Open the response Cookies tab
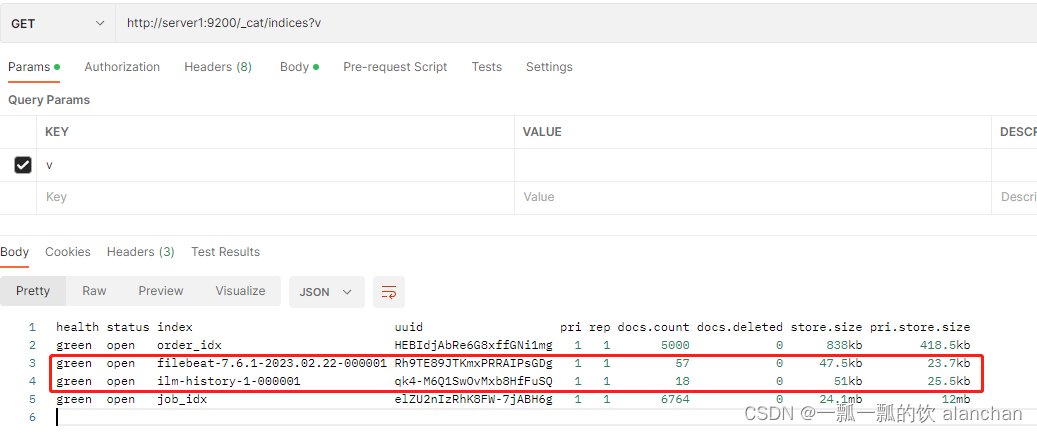The width and height of the screenshot is (1037, 433). [x=67, y=252]
